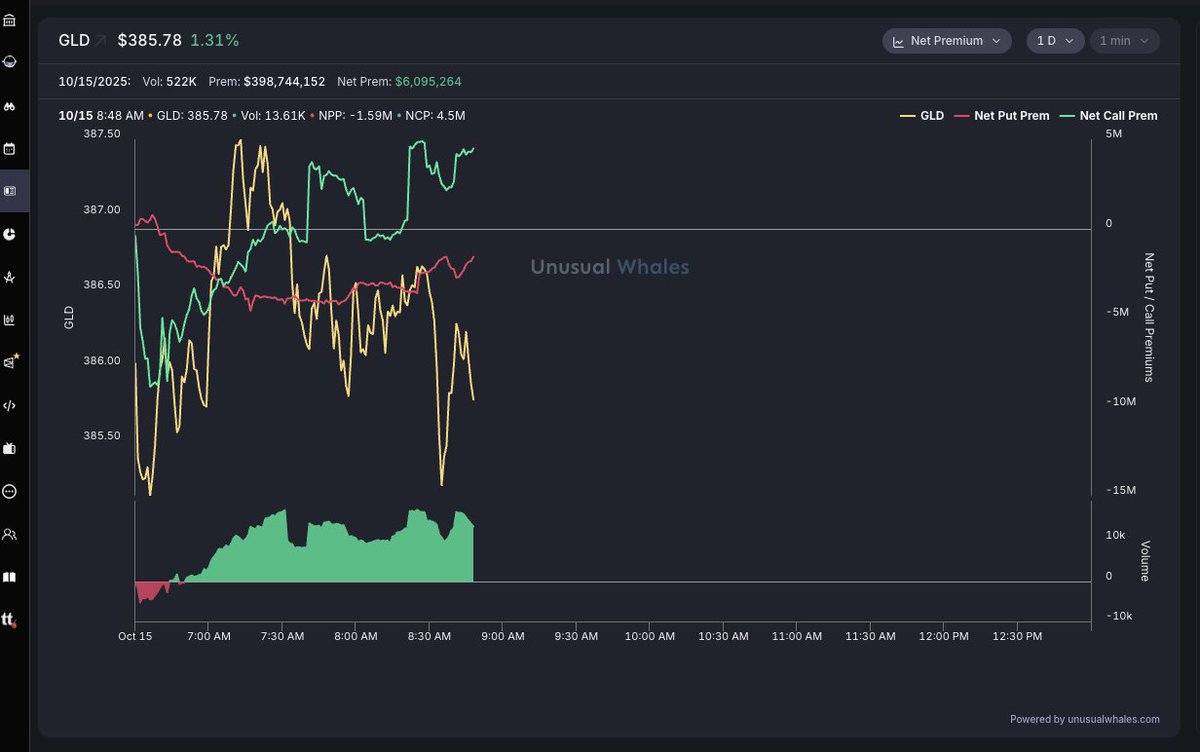Click the open book docs icon
The height and width of the screenshot is (752, 1200).
9,577
